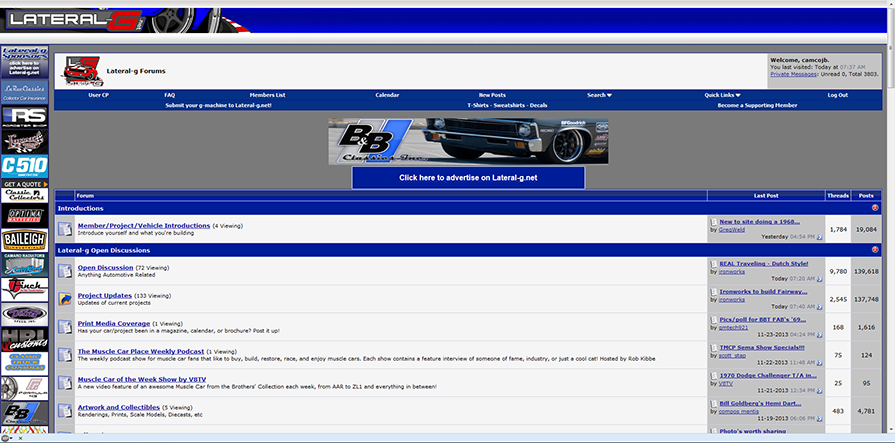Screen dimensions: 895x443
Task: Open 'Pics/poll for BBT FAB's '69...' thread
Action: (x=763, y=319)
